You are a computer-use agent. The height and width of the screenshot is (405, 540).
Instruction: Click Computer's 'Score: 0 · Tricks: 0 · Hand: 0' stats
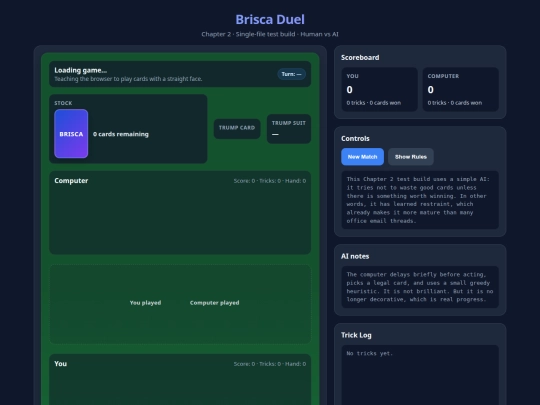270,181
